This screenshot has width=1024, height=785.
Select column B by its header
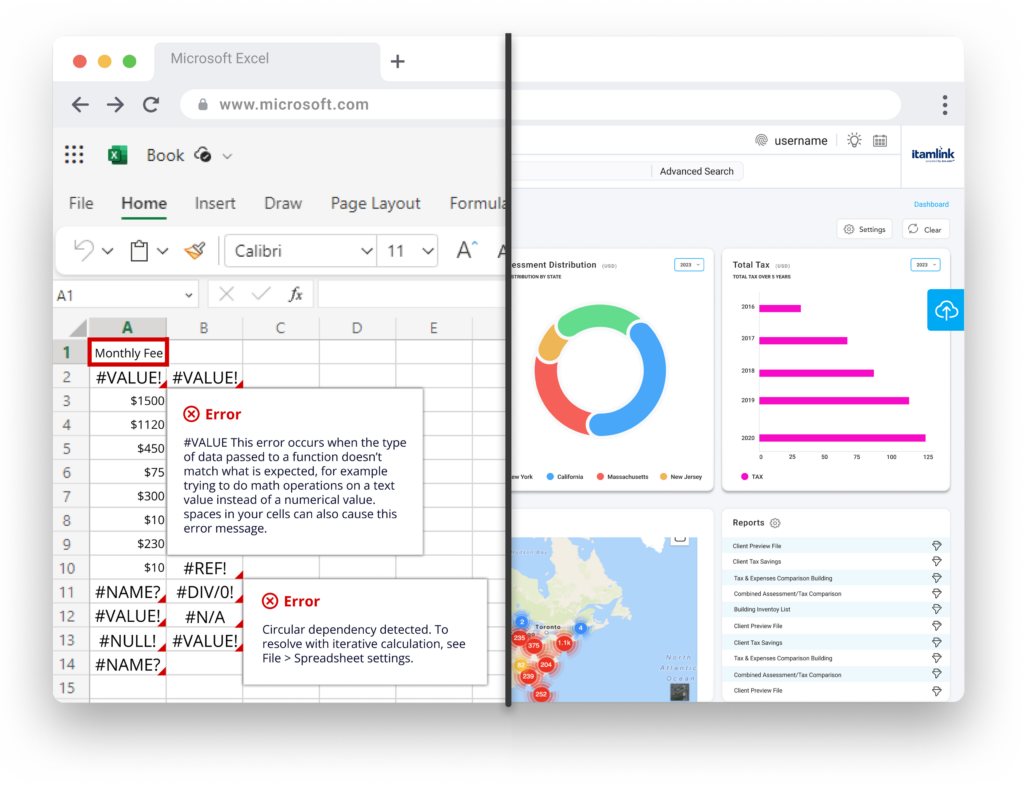pos(204,328)
